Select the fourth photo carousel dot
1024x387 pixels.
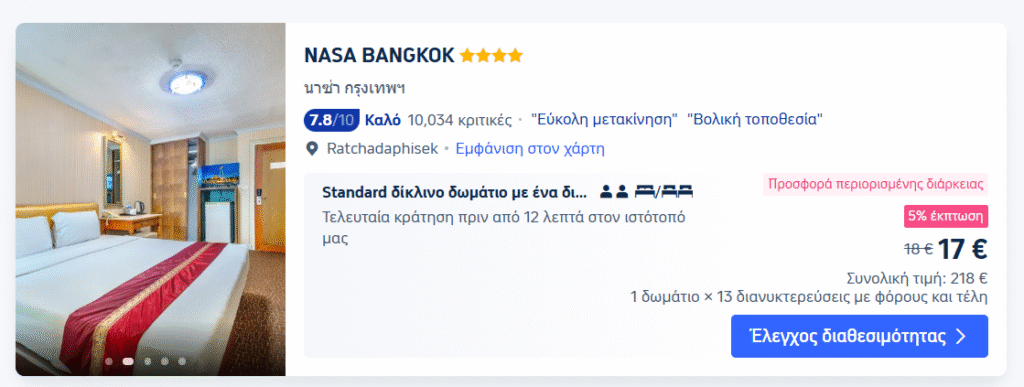point(165,361)
